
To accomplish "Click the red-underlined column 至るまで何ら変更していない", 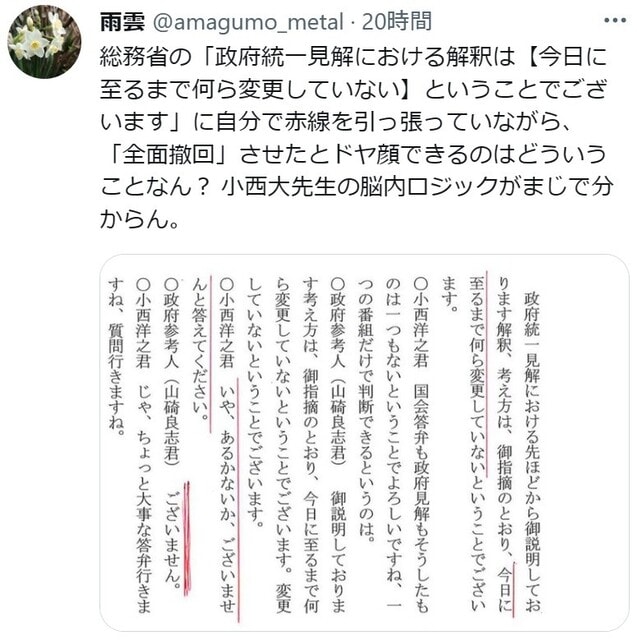I will (477, 444).
